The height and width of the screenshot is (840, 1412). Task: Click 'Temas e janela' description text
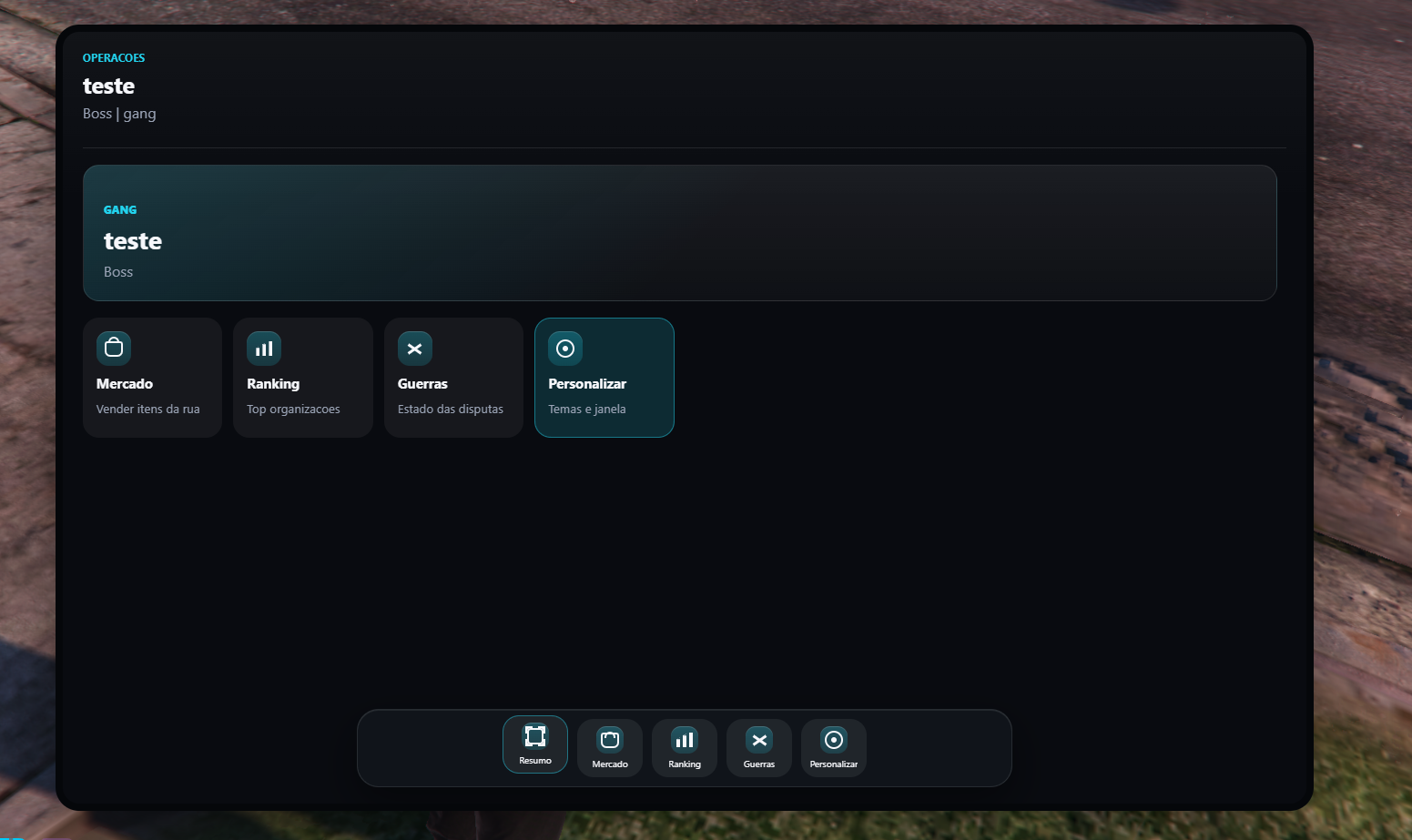(x=587, y=410)
